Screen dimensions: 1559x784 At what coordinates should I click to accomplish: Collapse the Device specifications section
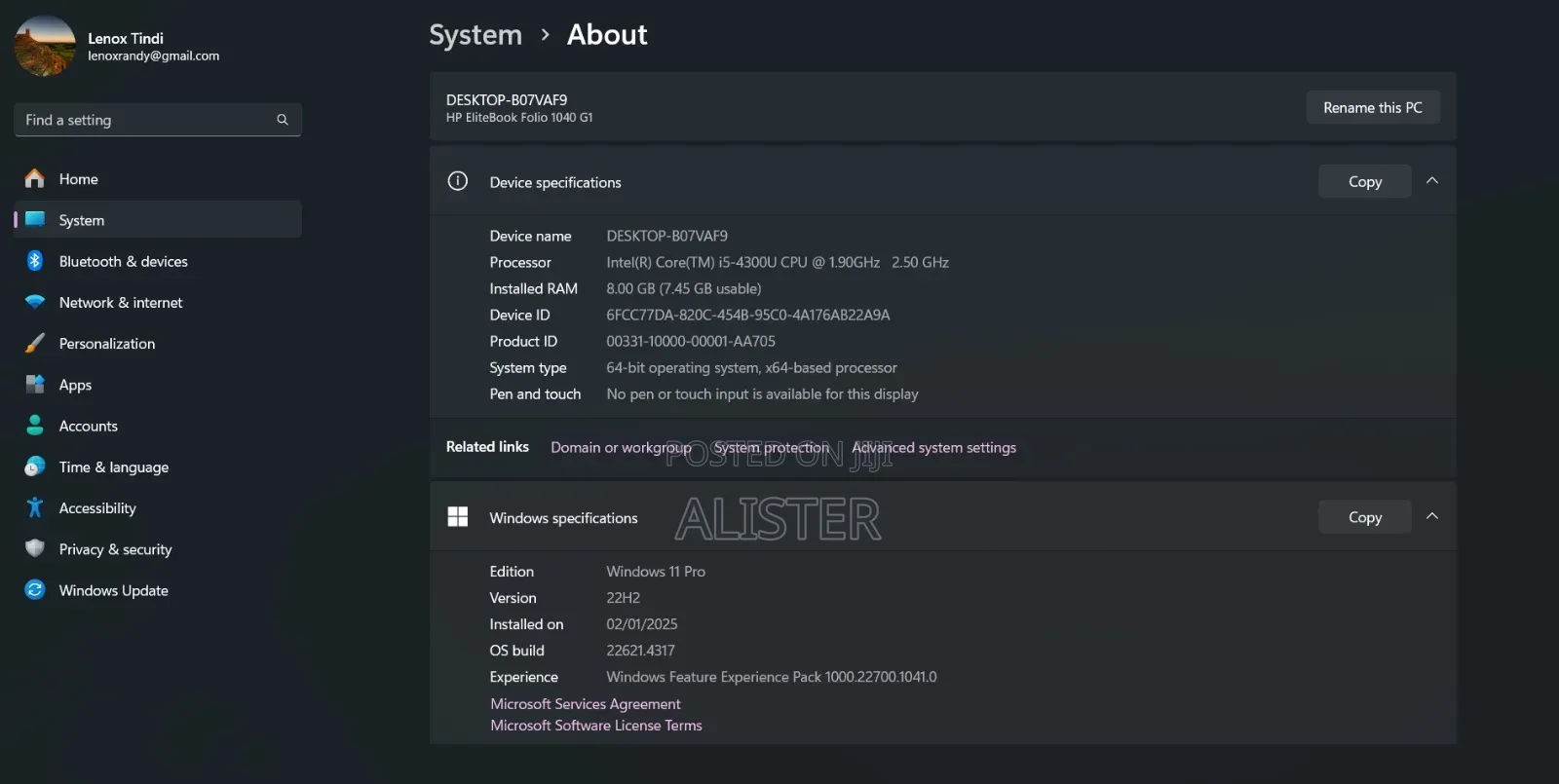(1432, 181)
